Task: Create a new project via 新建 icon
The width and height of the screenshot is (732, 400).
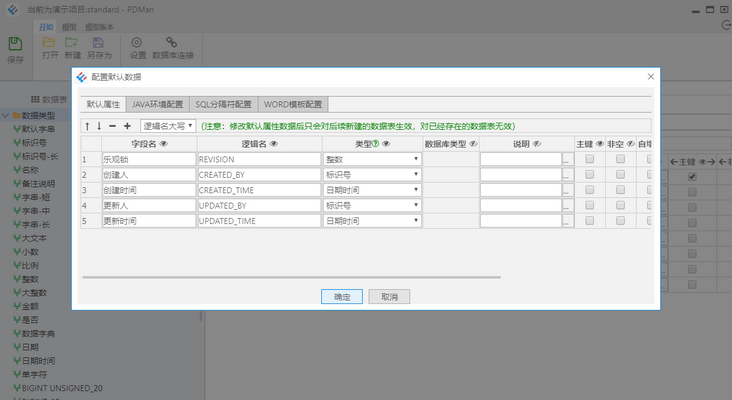Action: pyautogui.click(x=71, y=42)
